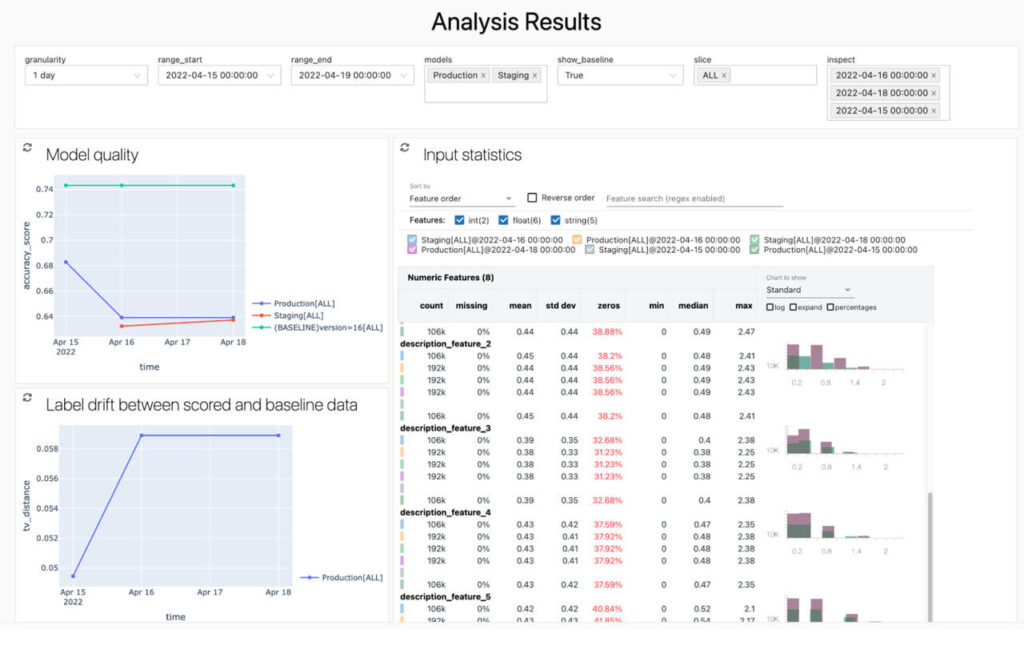Screen dimensions: 1024x650
Task: Toggle Staging[ALL] series in Model quality legend
Action: tap(288, 316)
